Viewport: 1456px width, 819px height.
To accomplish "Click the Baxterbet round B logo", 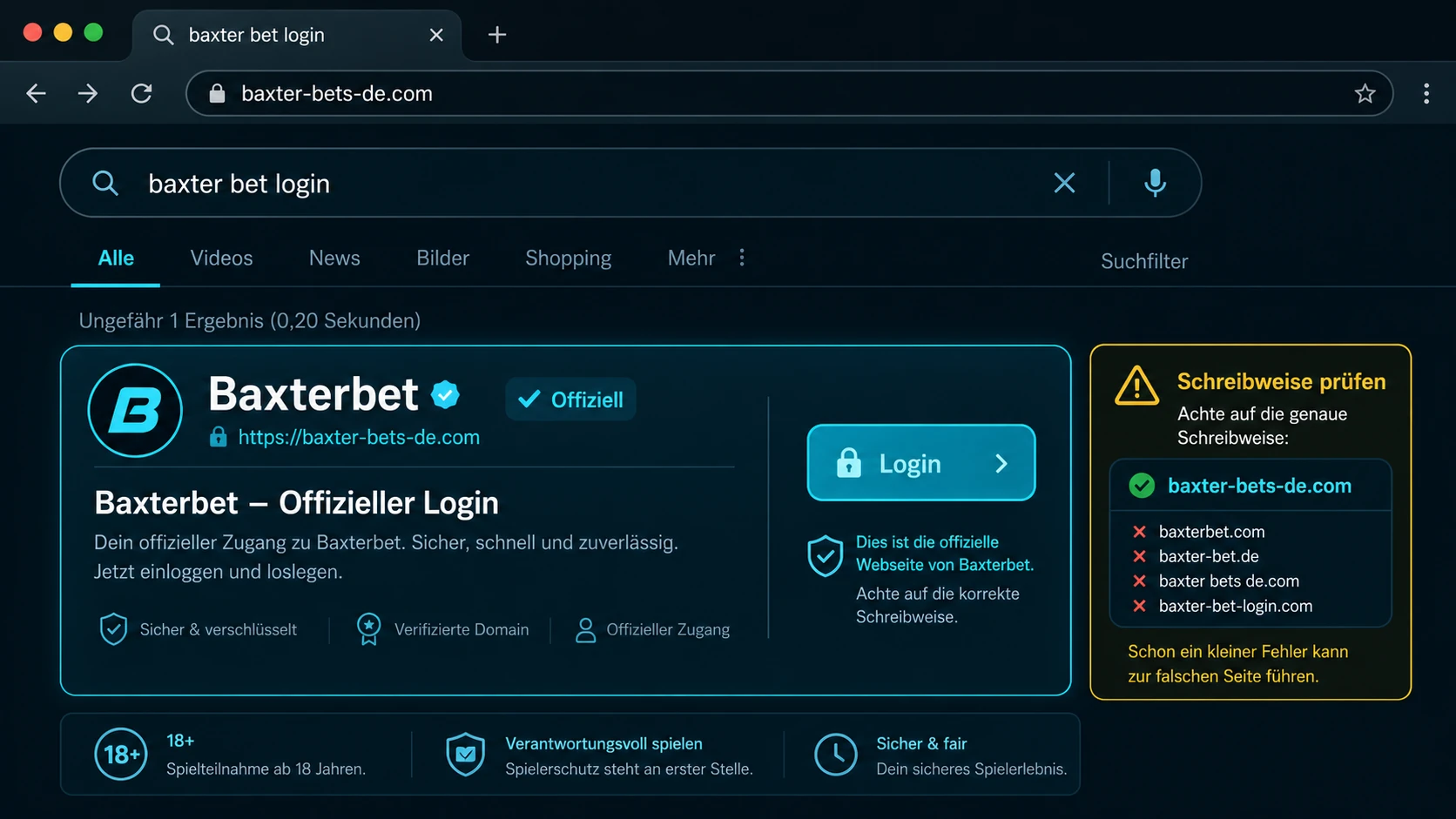I will 135,410.
